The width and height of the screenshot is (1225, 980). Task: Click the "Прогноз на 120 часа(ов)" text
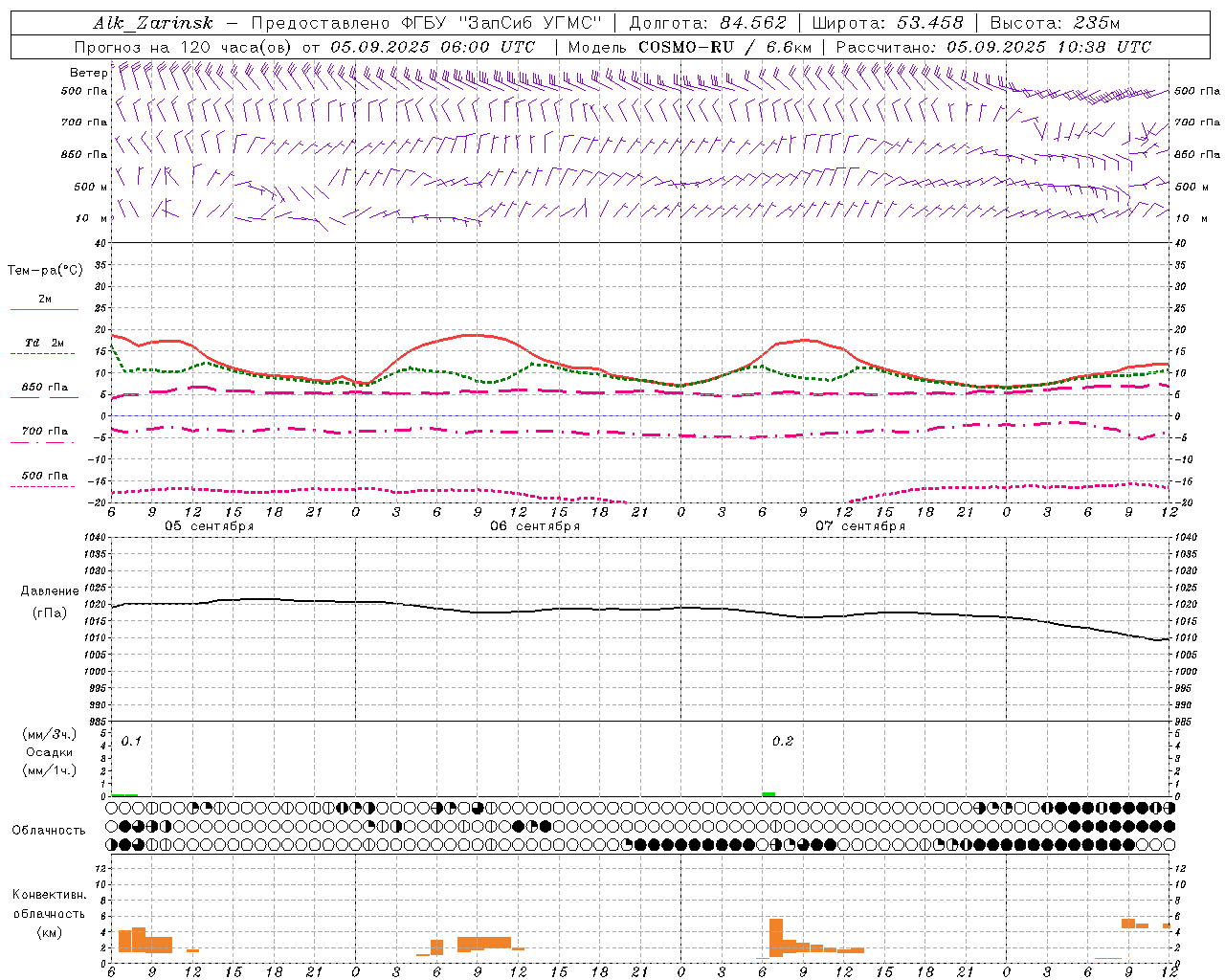(x=185, y=47)
